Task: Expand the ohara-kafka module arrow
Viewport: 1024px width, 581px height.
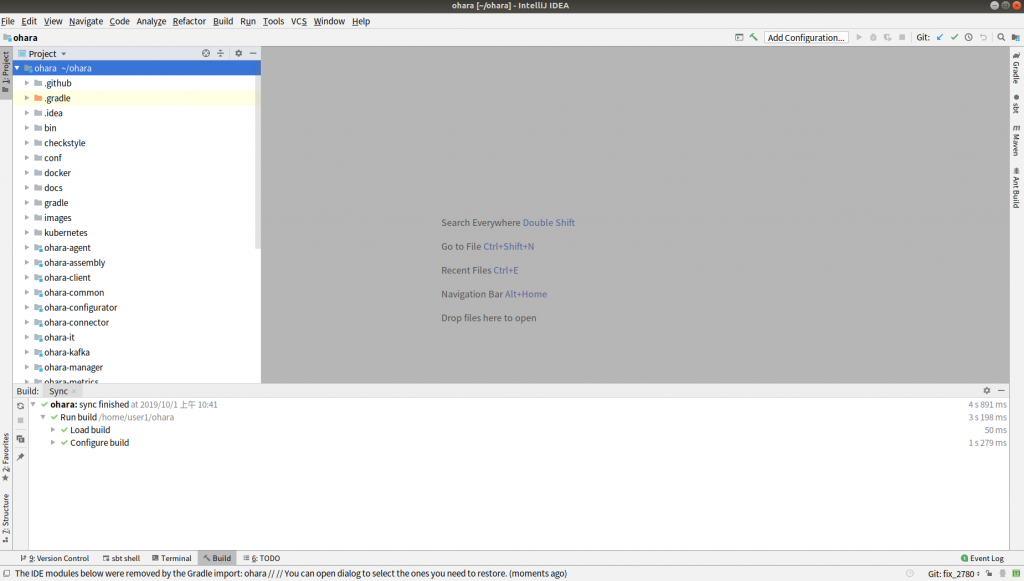Action: [27, 353]
